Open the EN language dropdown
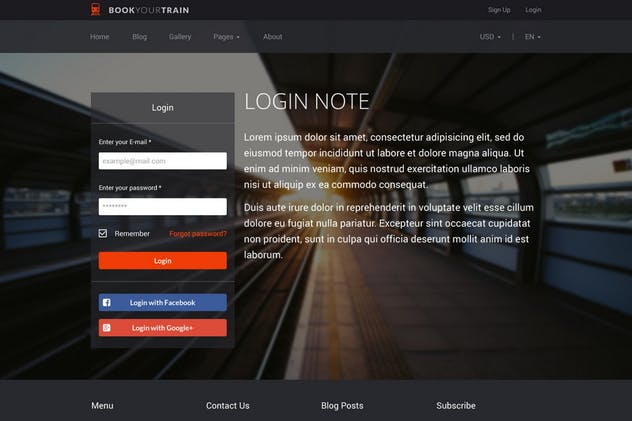Screen dimensions: 632x421 pyautogui.click(x=532, y=37)
